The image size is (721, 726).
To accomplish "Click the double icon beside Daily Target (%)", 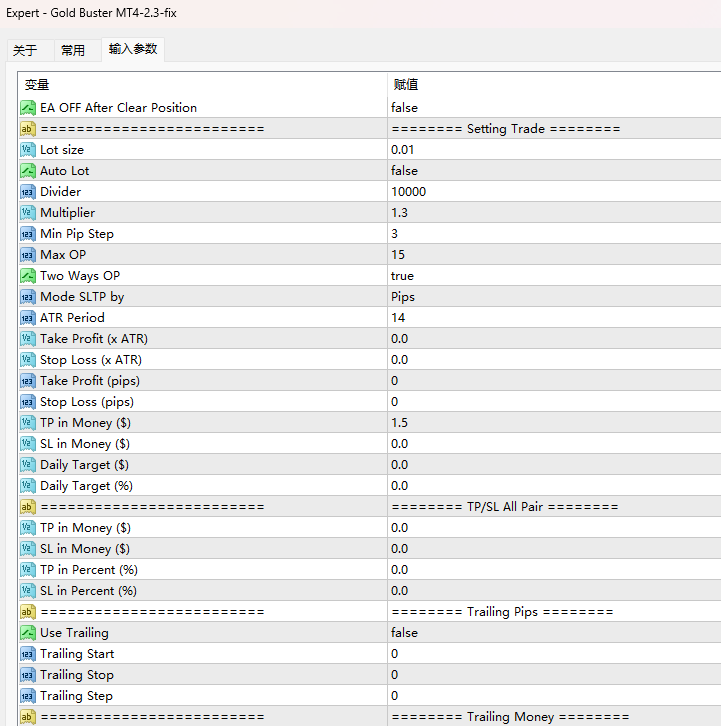I will pos(28,486).
